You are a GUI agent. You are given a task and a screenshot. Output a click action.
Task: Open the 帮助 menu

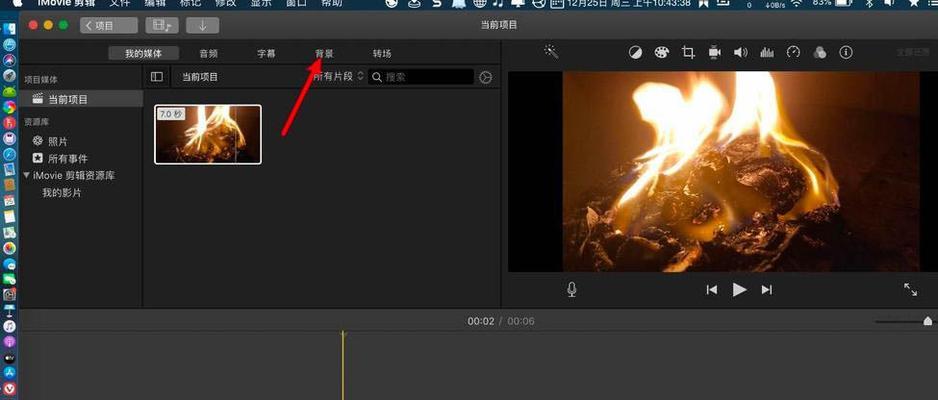click(x=332, y=3)
